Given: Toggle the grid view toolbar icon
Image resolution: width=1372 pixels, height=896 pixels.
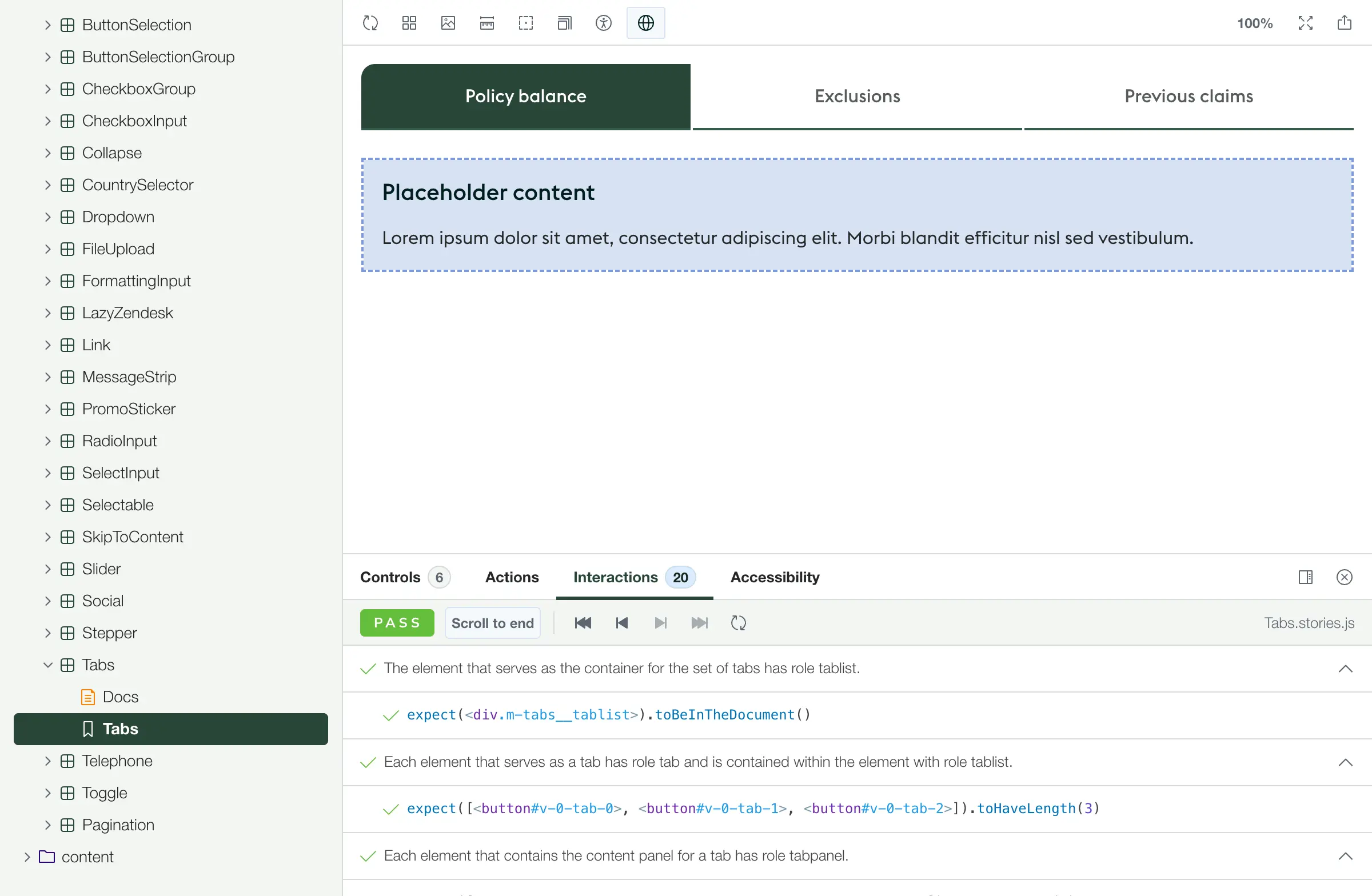Looking at the screenshot, I should tap(409, 23).
